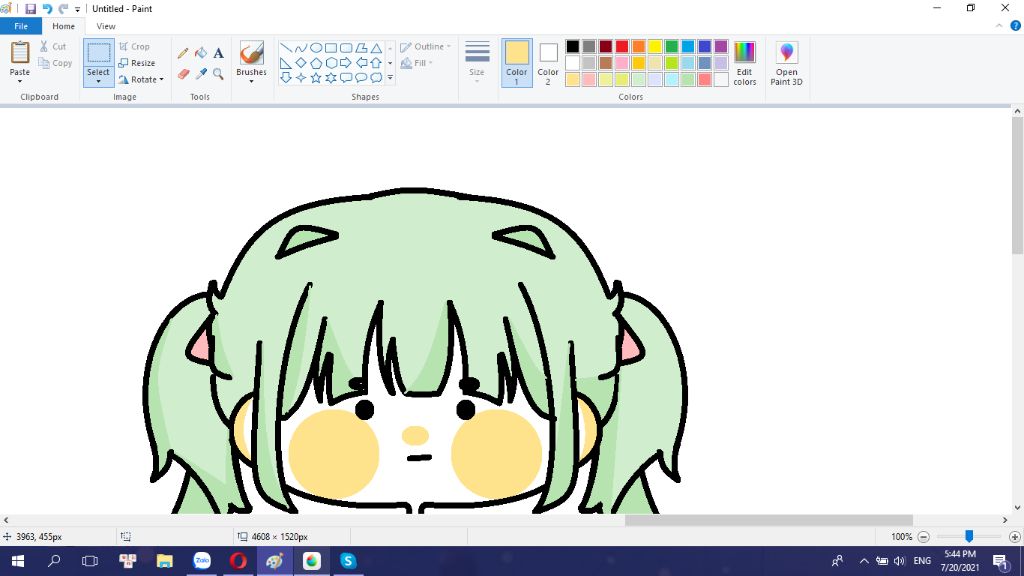Pick the green color swatch
1024x576 pixels.
point(671,46)
